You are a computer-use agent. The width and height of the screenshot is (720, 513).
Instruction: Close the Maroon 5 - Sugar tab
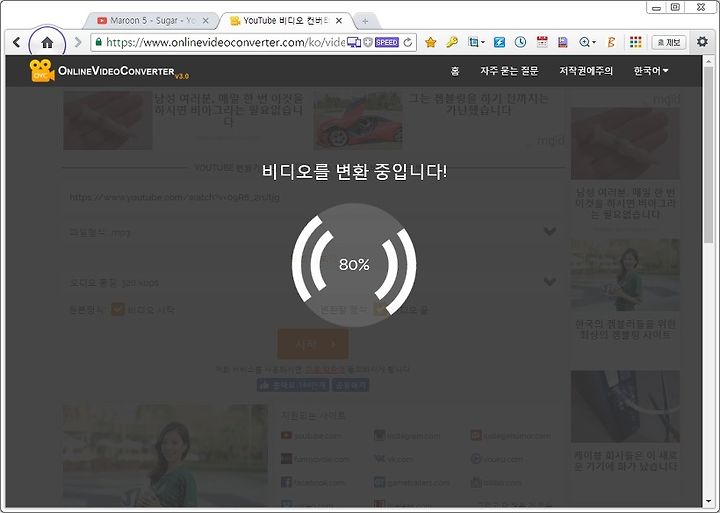pyautogui.click(x=206, y=21)
